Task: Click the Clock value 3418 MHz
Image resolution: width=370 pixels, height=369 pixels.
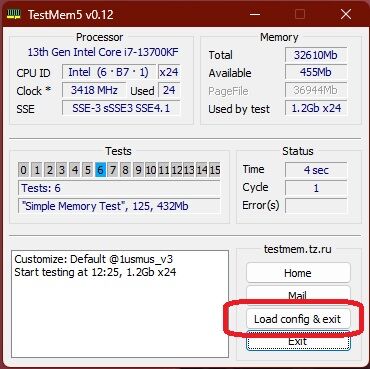Action: point(94,90)
